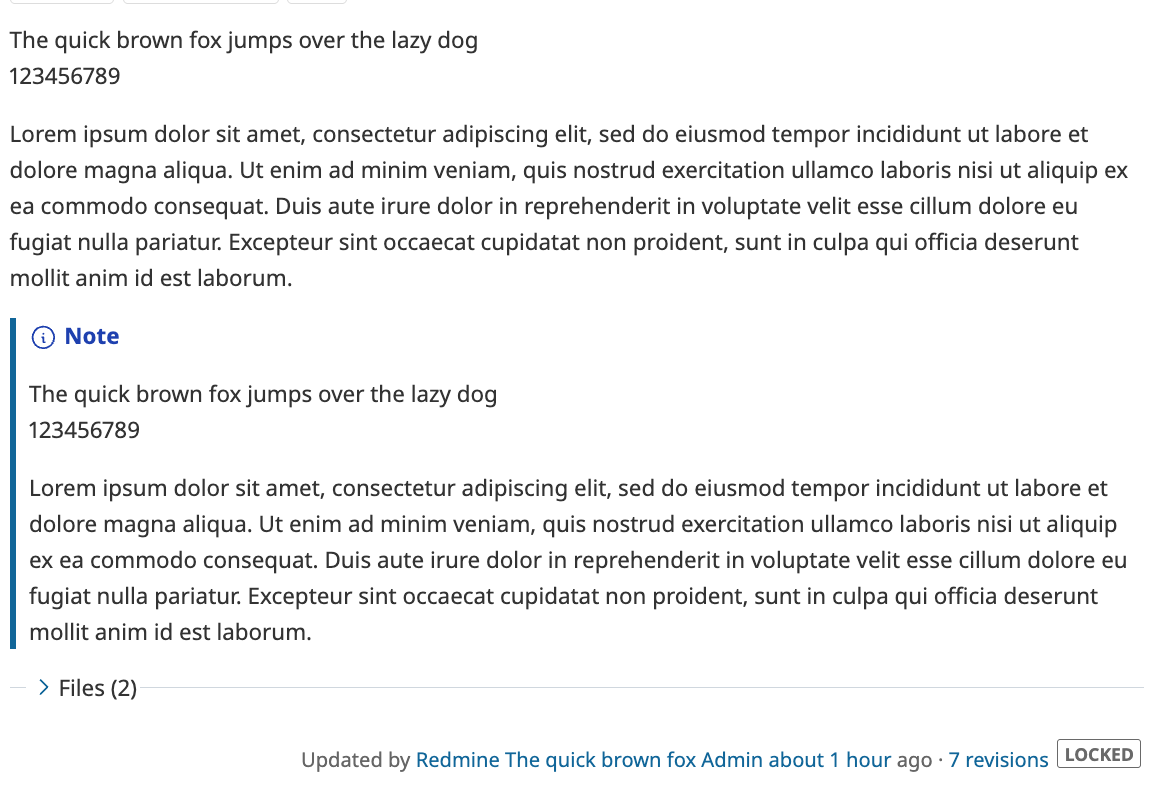This screenshot has width=1156, height=798.
Task: Click the 123456789 line above the Note
Action: point(65,76)
